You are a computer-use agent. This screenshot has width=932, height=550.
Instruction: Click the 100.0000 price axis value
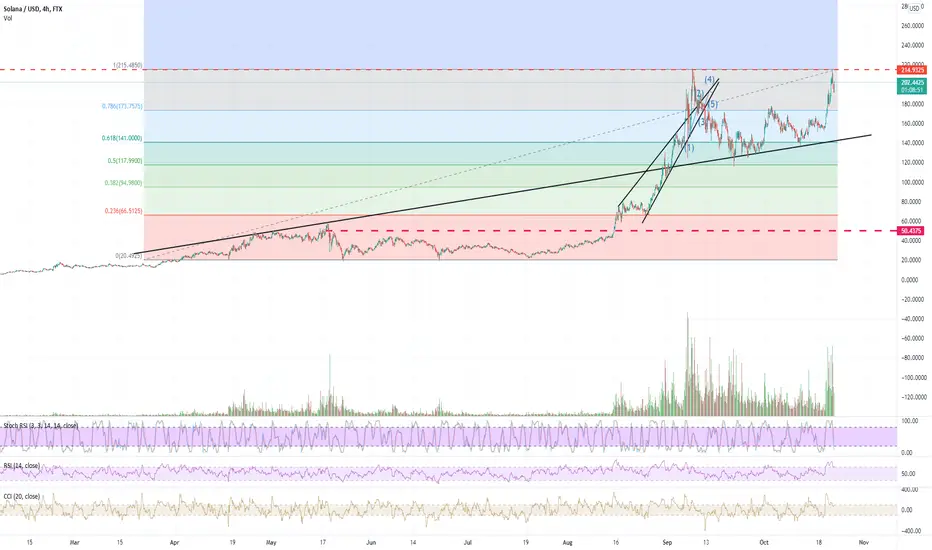(913, 183)
